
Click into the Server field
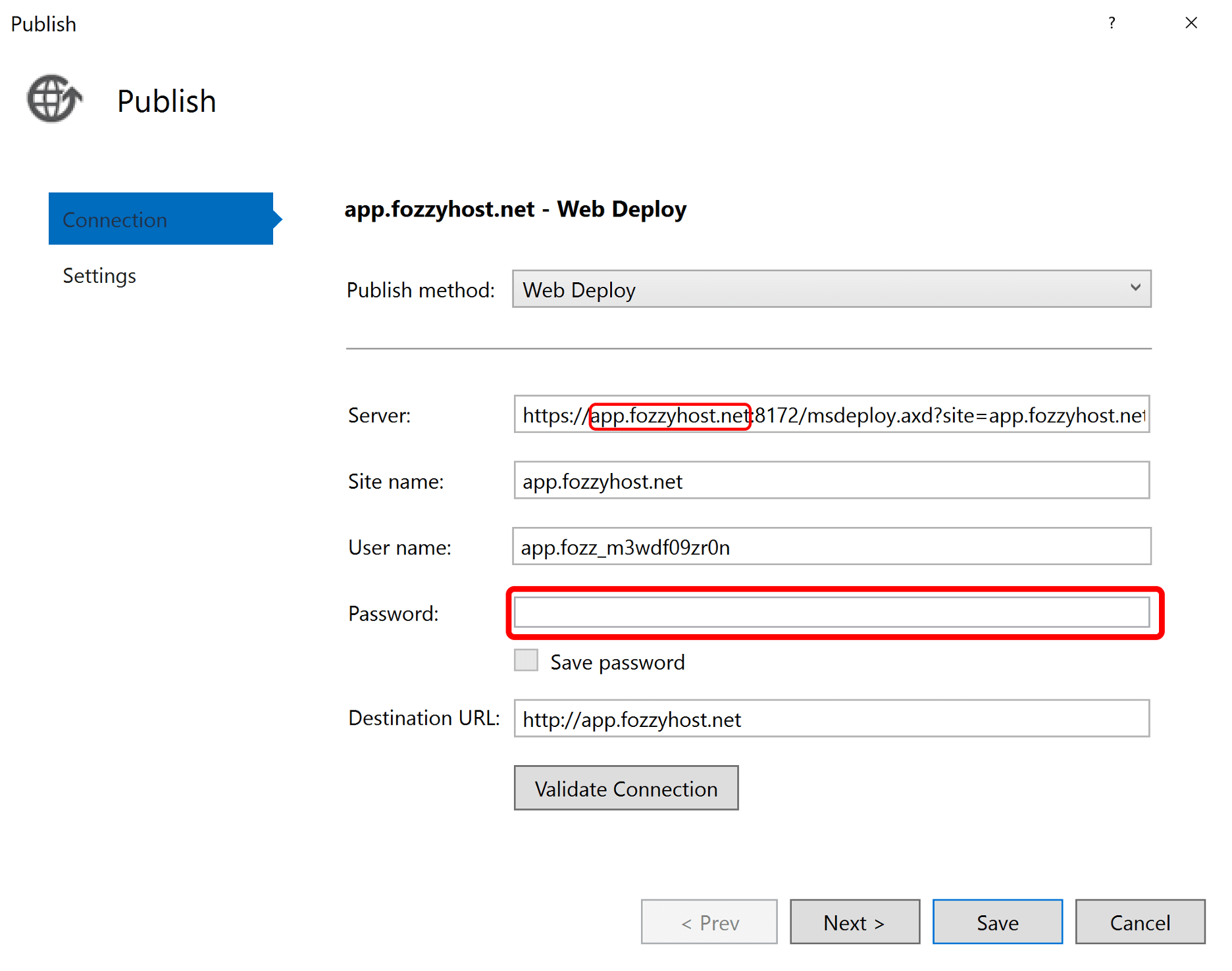pos(832,414)
